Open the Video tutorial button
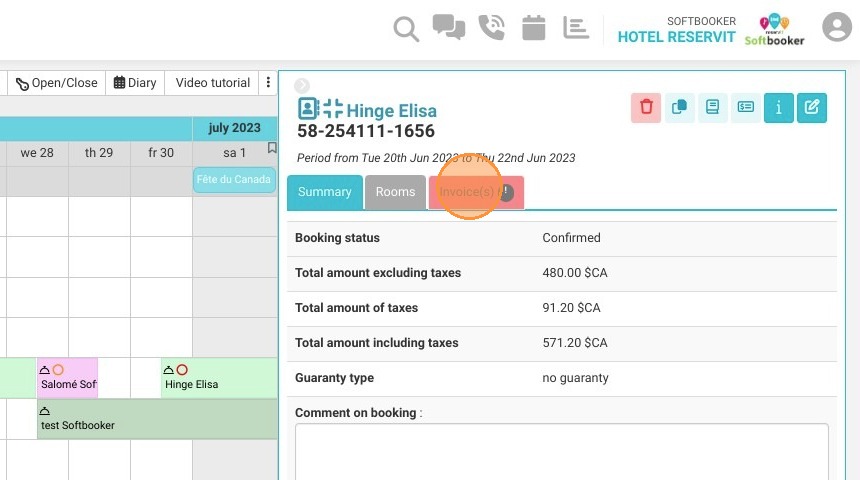Viewport: 860px width, 480px height. [212, 83]
